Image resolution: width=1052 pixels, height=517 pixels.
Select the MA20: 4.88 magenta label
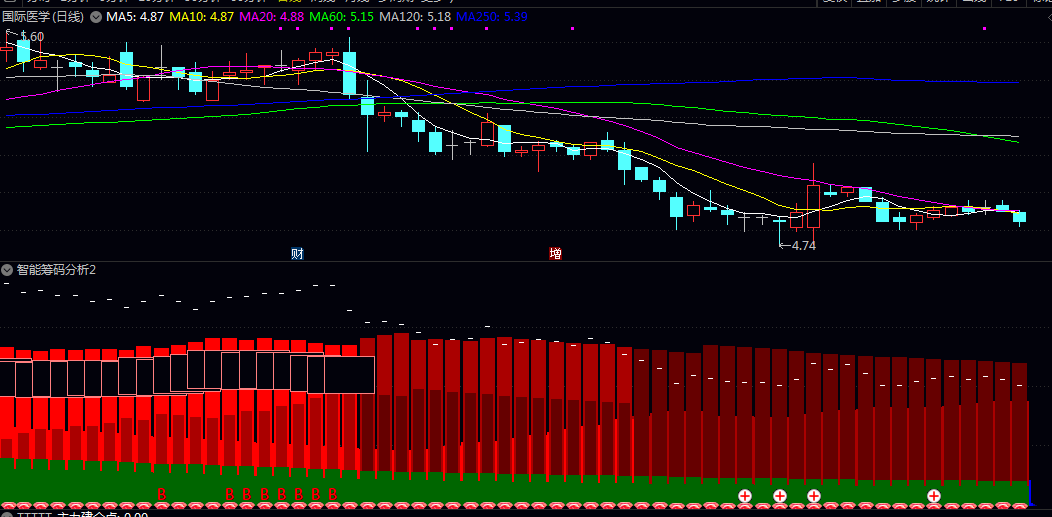click(271, 17)
